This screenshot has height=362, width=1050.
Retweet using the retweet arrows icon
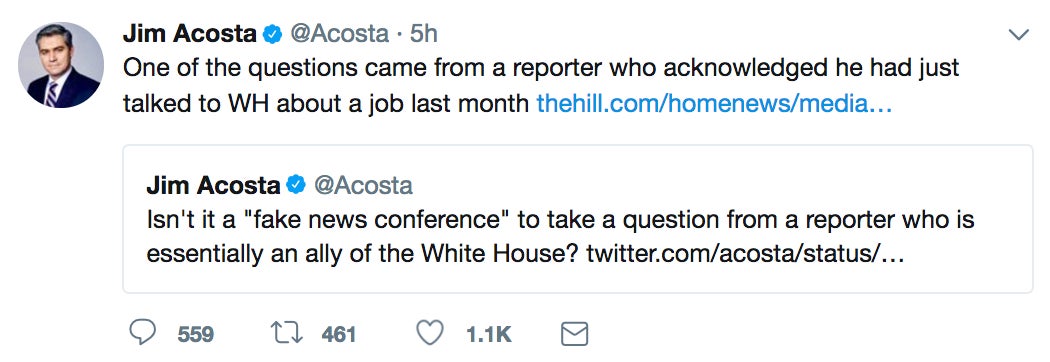(287, 333)
